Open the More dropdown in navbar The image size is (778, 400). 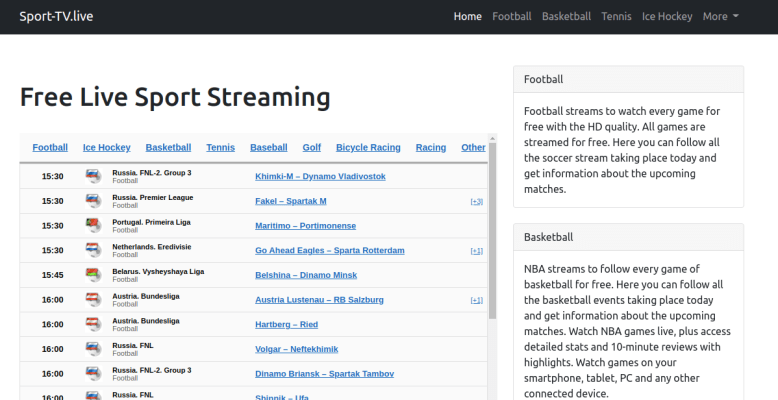pos(720,16)
